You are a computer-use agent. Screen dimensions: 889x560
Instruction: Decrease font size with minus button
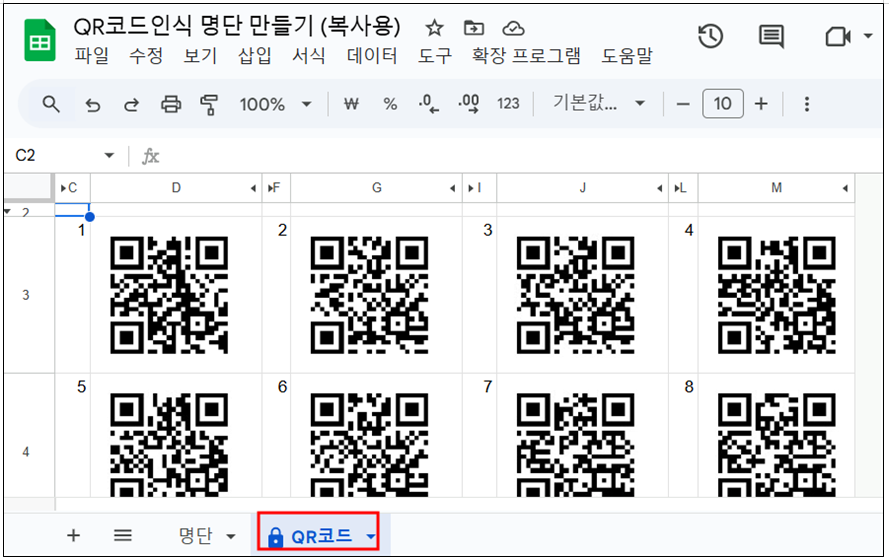[683, 104]
